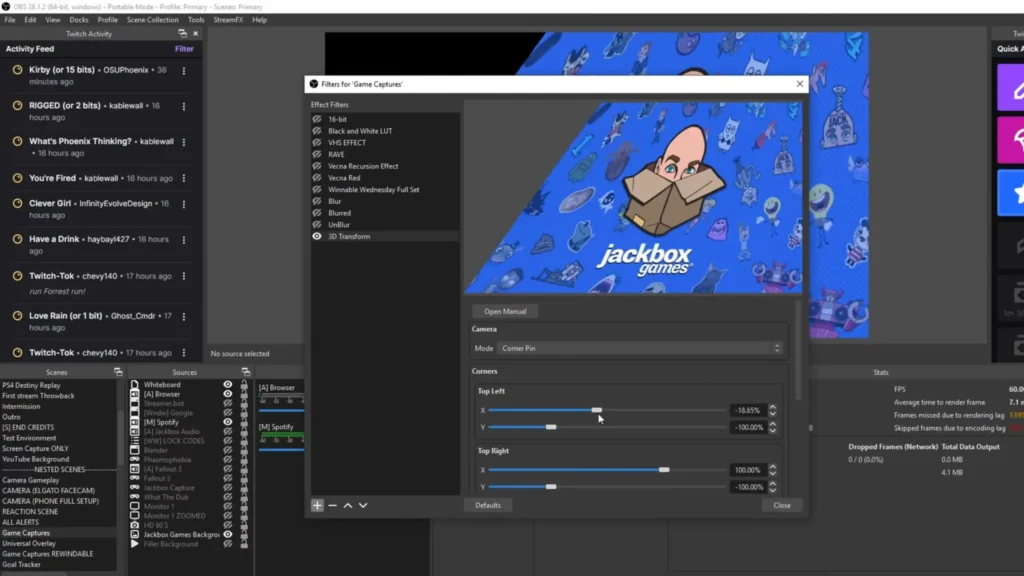This screenshot has height=576, width=1024.
Task: Adjust Top Right X slider handle
Action: tap(664, 470)
